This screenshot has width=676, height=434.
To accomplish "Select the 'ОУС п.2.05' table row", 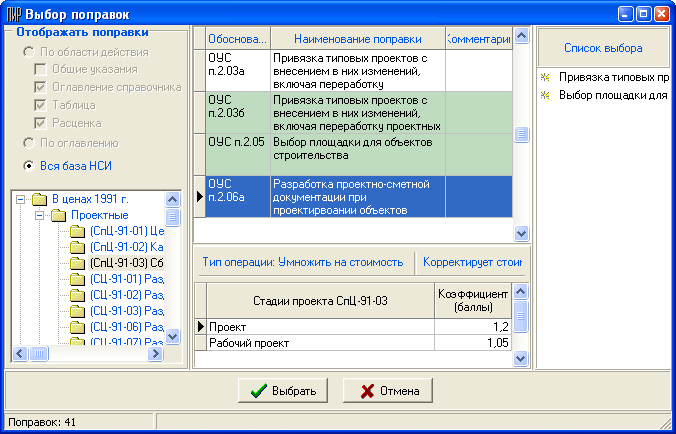I will click(355, 148).
